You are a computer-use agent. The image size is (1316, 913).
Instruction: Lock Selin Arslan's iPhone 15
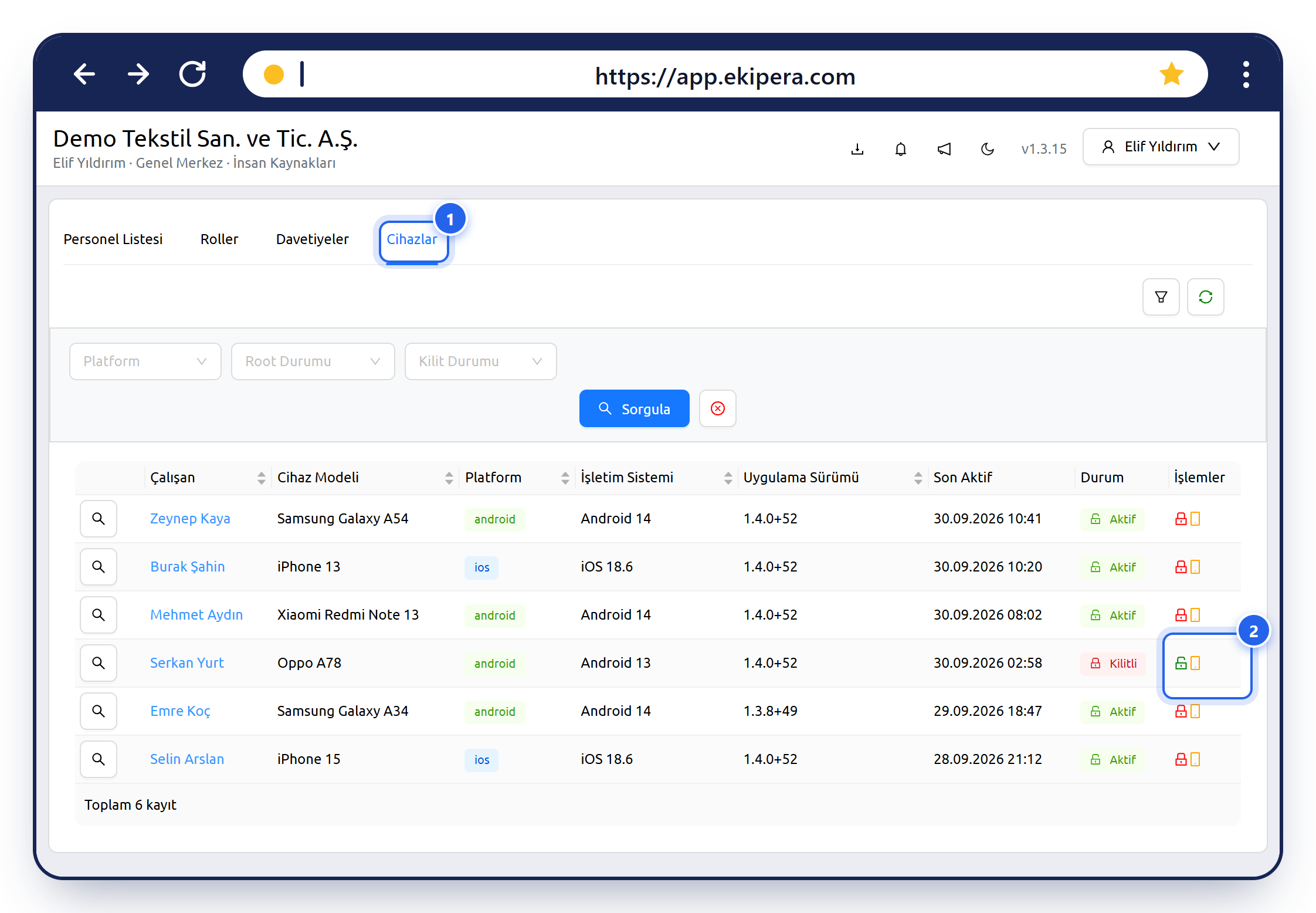(x=1181, y=759)
